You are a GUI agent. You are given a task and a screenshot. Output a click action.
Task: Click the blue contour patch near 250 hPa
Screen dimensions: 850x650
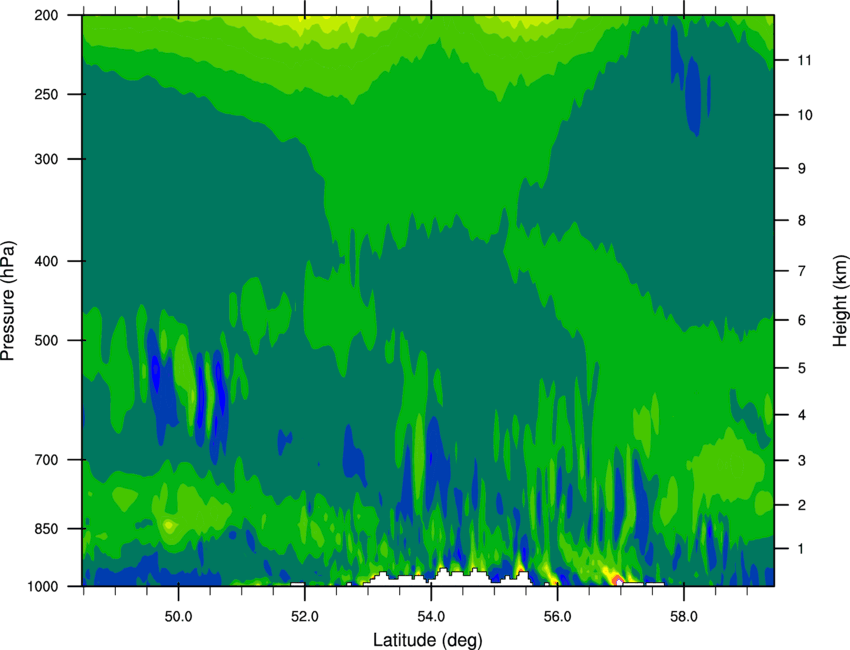pyautogui.click(x=692, y=96)
